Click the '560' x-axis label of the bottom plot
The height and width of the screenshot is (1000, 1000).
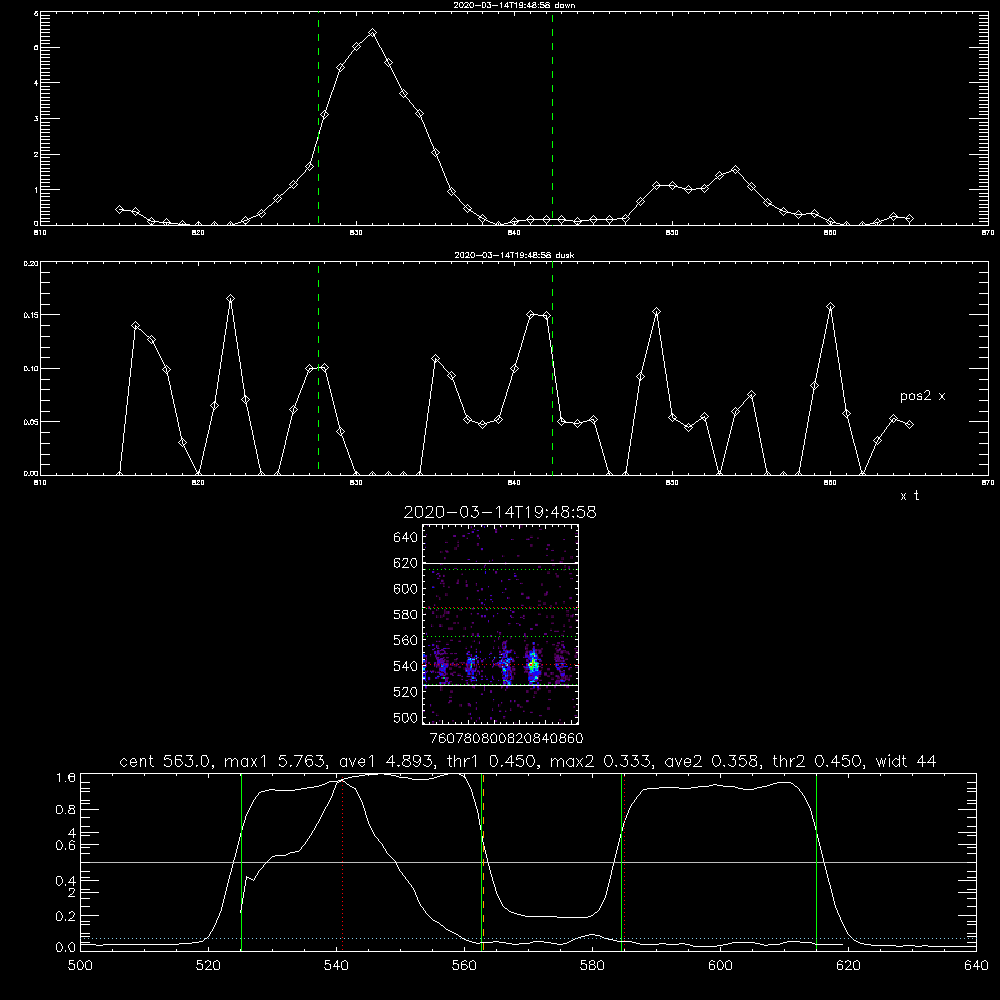click(464, 966)
